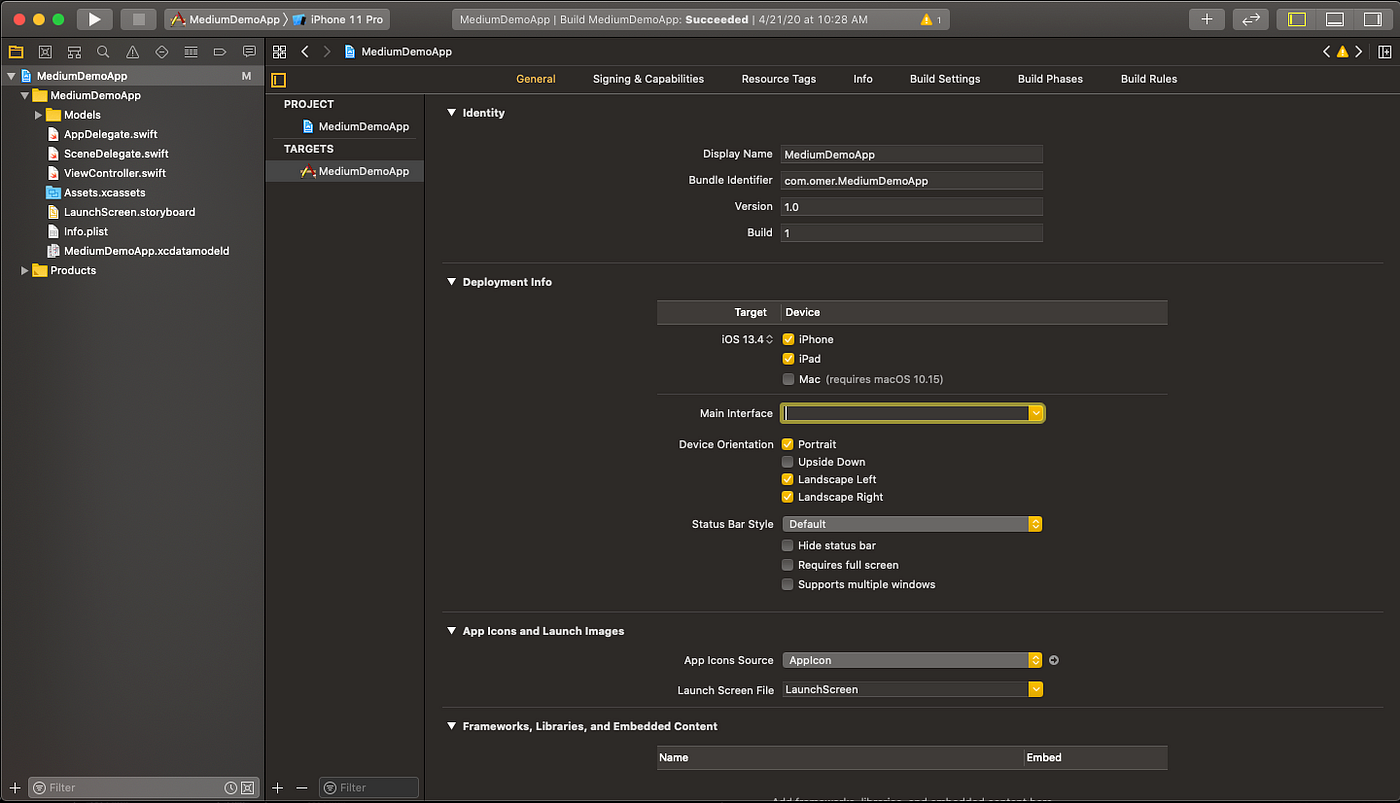This screenshot has width=1400, height=803.
Task: Toggle the right inspector panel visibility
Action: 1374,18
